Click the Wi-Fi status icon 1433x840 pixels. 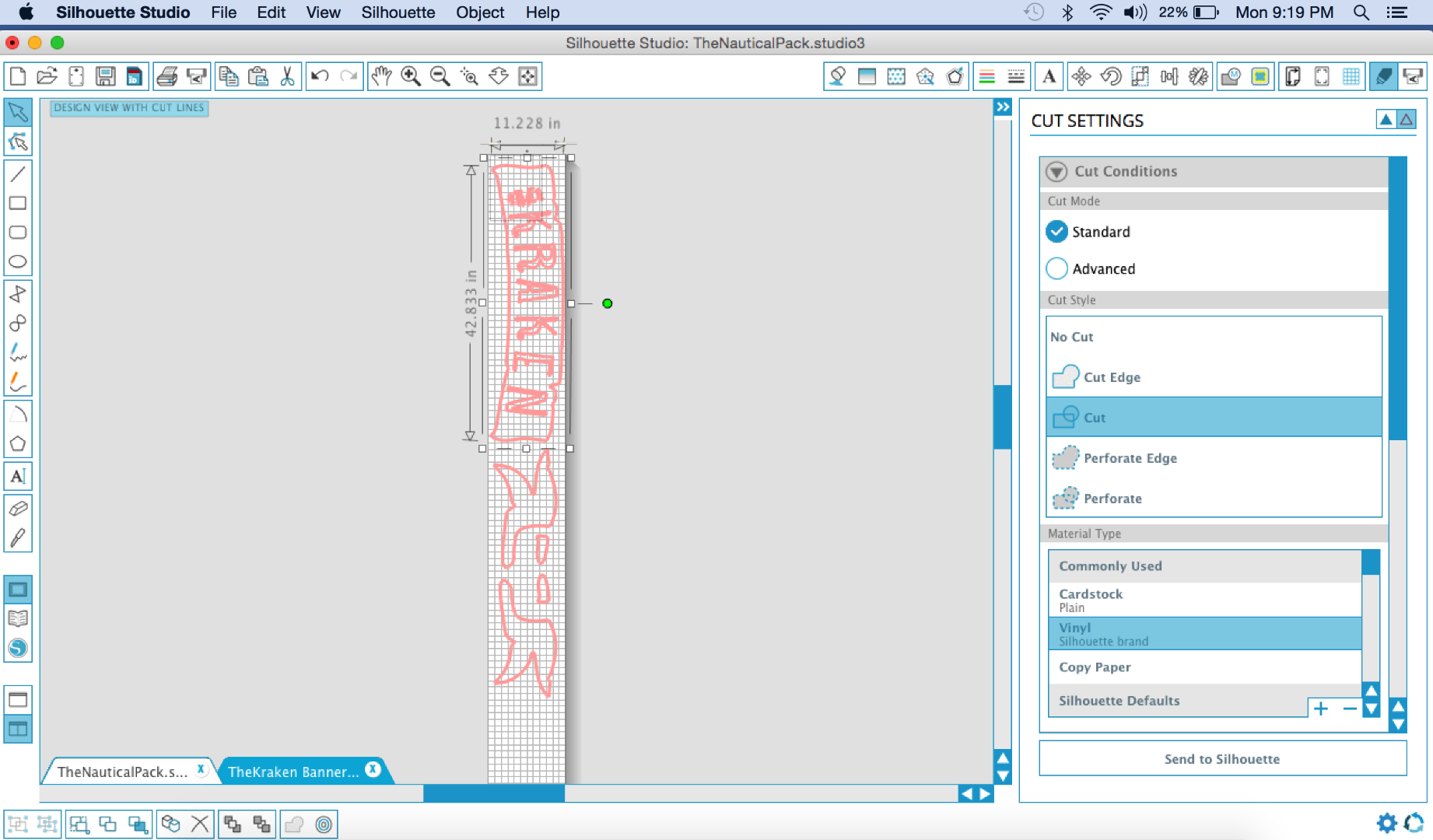(x=1100, y=12)
